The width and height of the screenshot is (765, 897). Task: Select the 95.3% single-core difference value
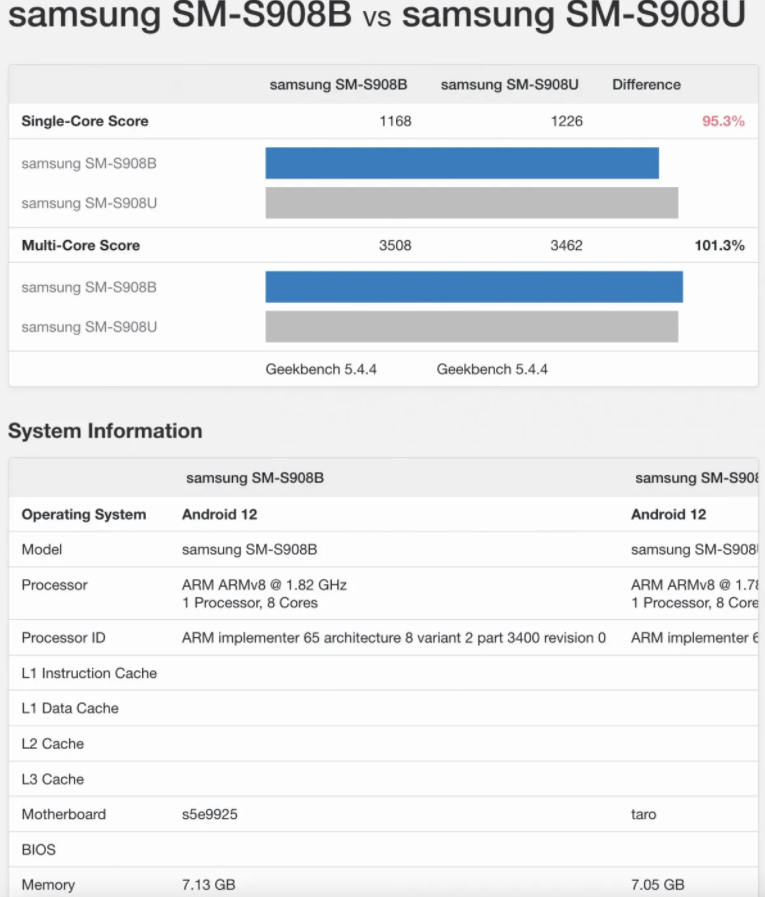723,121
